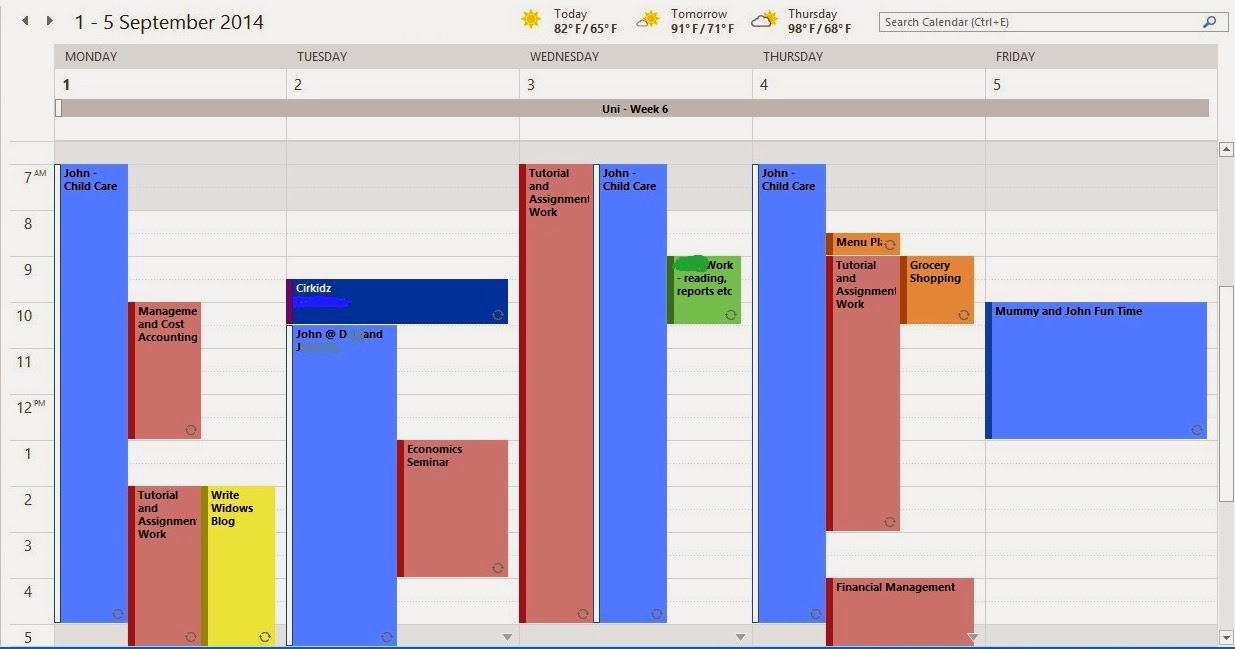Show more Wednesday appointments below via down arrow

[x=740, y=637]
